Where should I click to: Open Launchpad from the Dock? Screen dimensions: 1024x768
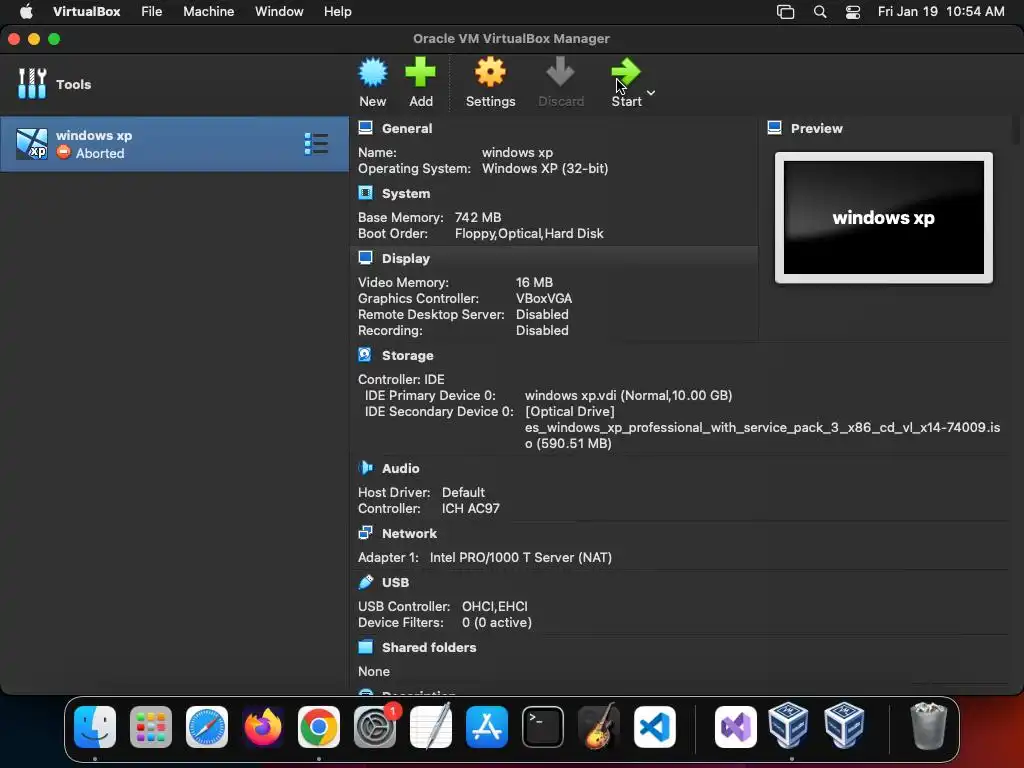click(x=151, y=726)
